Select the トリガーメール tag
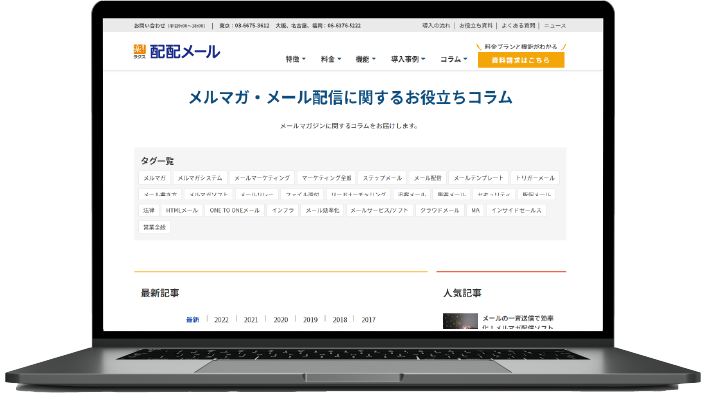The width and height of the screenshot is (701, 393). 535,177
